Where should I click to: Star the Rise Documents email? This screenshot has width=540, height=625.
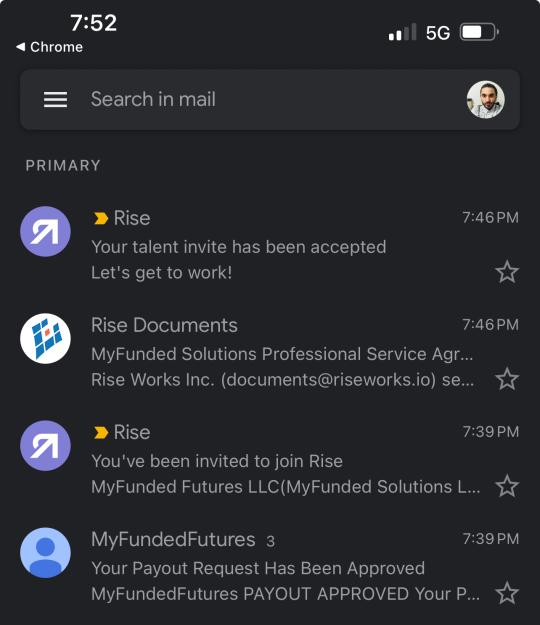(x=507, y=379)
